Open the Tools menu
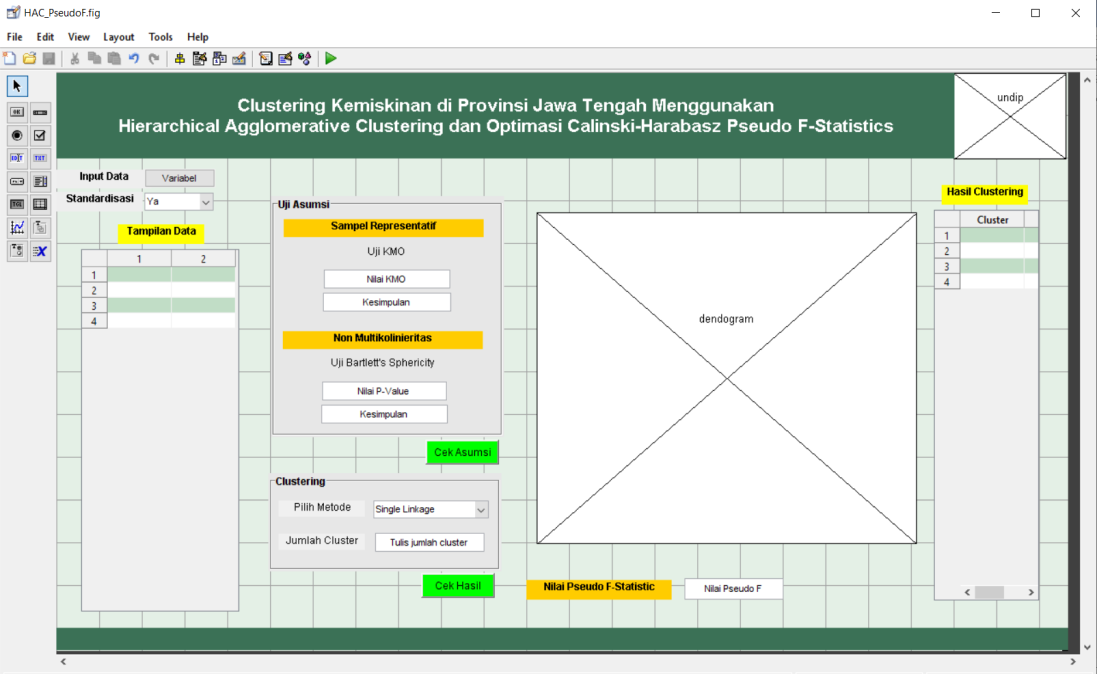Image resolution: width=1097 pixels, height=674 pixels. point(160,37)
